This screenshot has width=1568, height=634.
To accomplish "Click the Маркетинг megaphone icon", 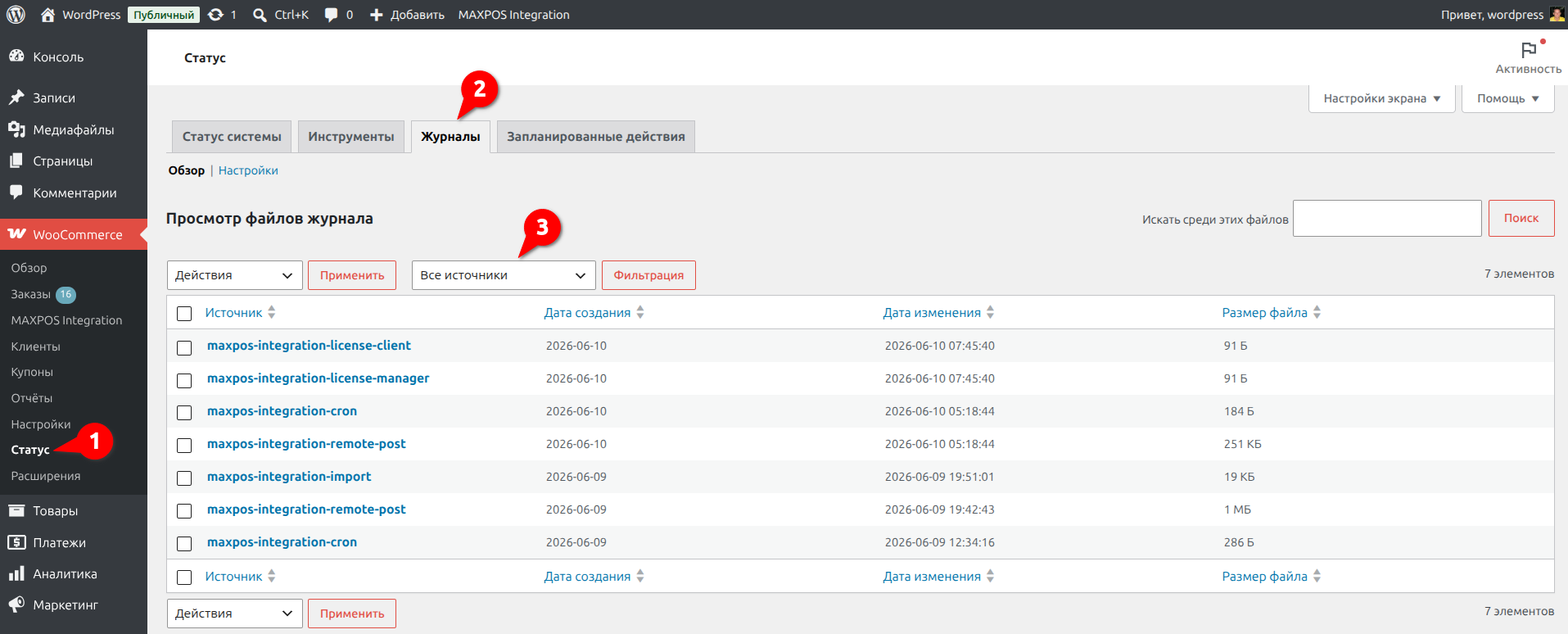I will click(16, 605).
